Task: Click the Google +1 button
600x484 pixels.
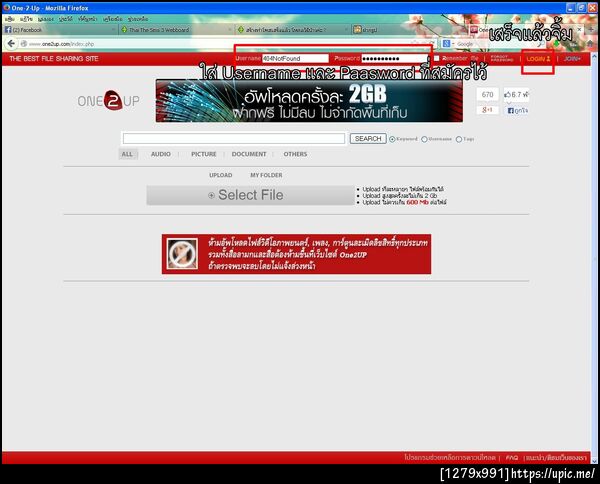Action: pyautogui.click(x=488, y=110)
